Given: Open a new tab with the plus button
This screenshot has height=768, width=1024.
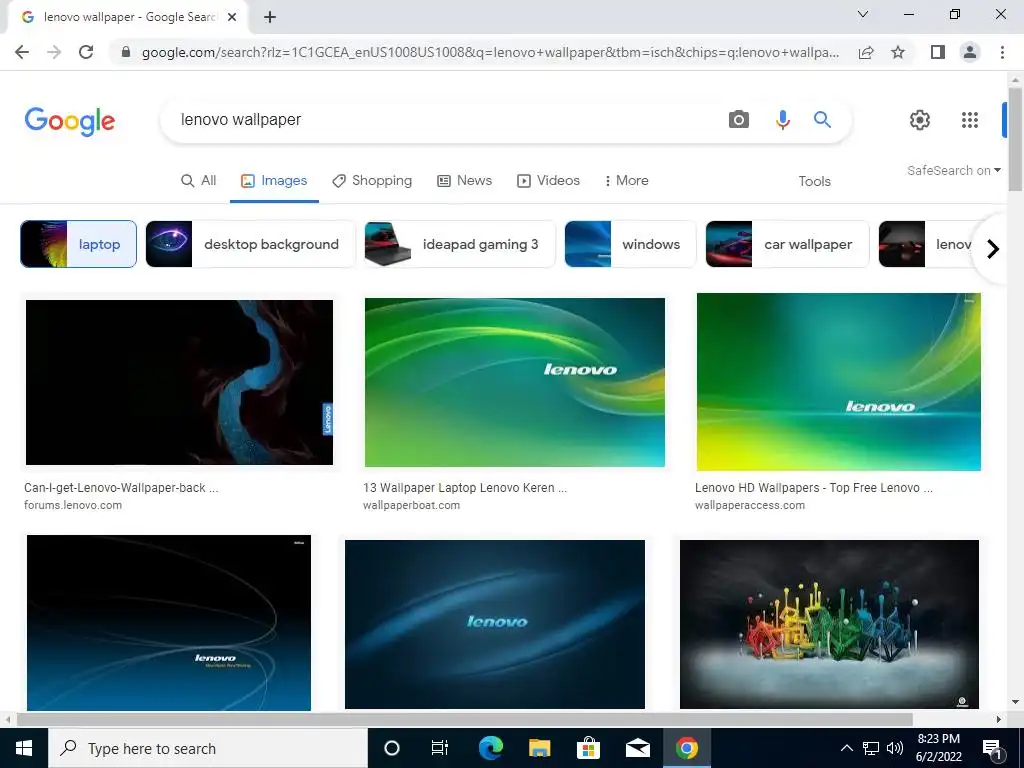Looking at the screenshot, I should pyautogui.click(x=270, y=17).
